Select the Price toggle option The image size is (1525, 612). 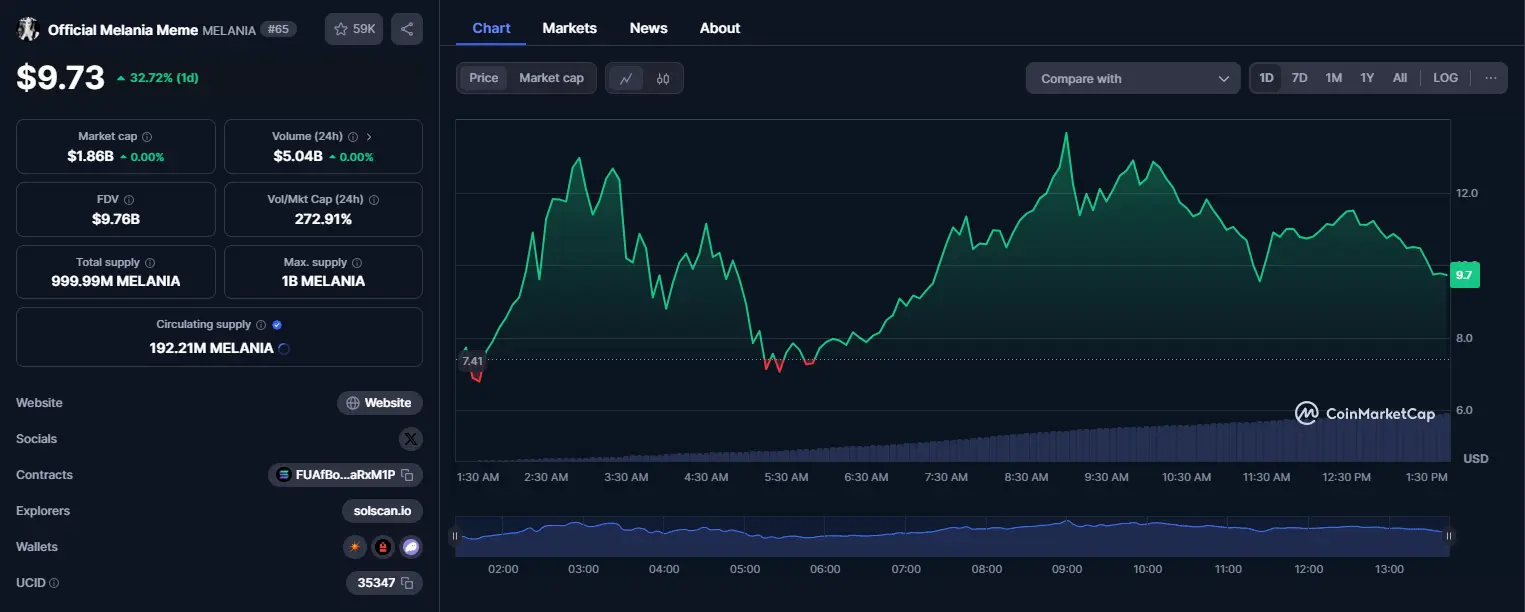click(x=484, y=78)
